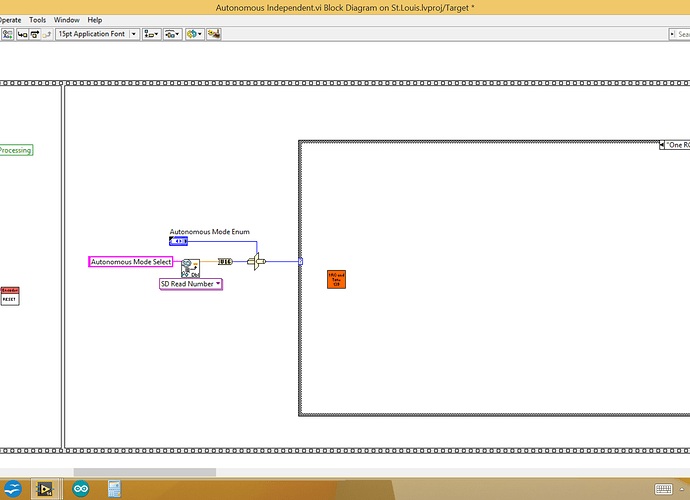Select the Autonomous Mode Select string constant
690x500 pixels.
(x=131, y=261)
